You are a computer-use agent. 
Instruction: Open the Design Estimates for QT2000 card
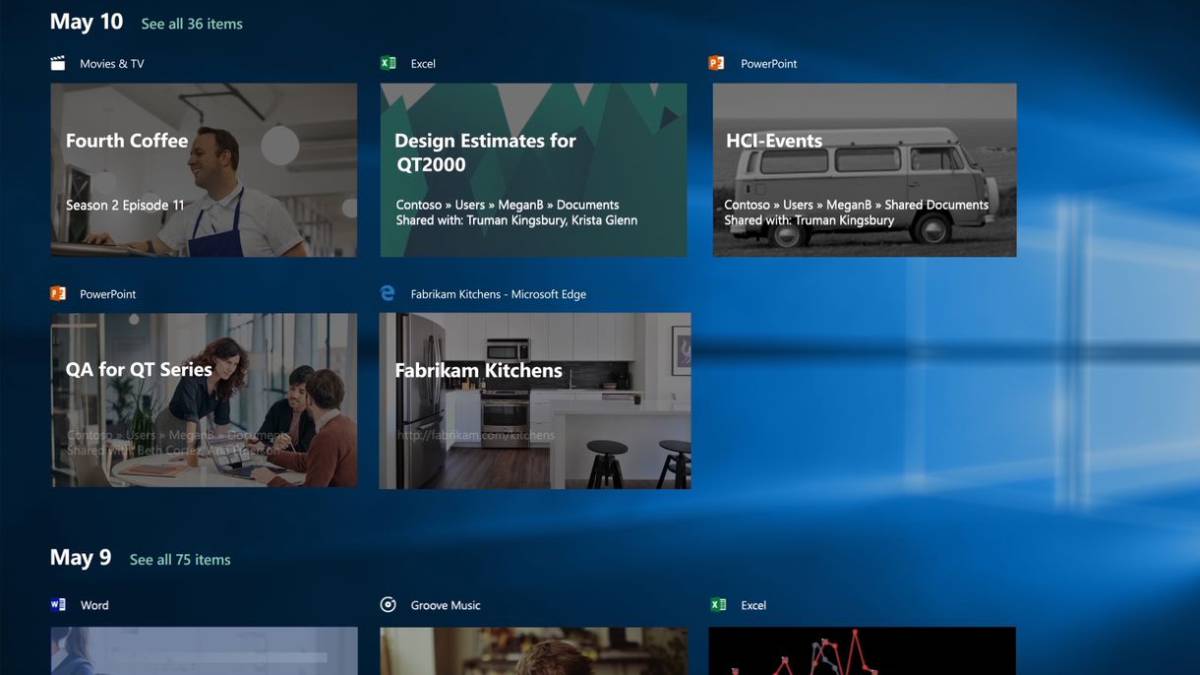coord(533,170)
